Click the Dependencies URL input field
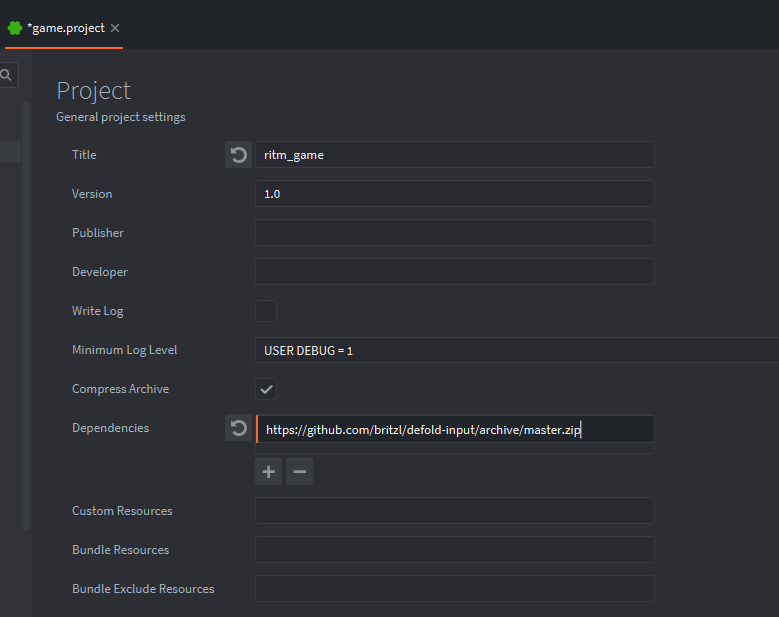This screenshot has height=617, width=779. click(454, 429)
